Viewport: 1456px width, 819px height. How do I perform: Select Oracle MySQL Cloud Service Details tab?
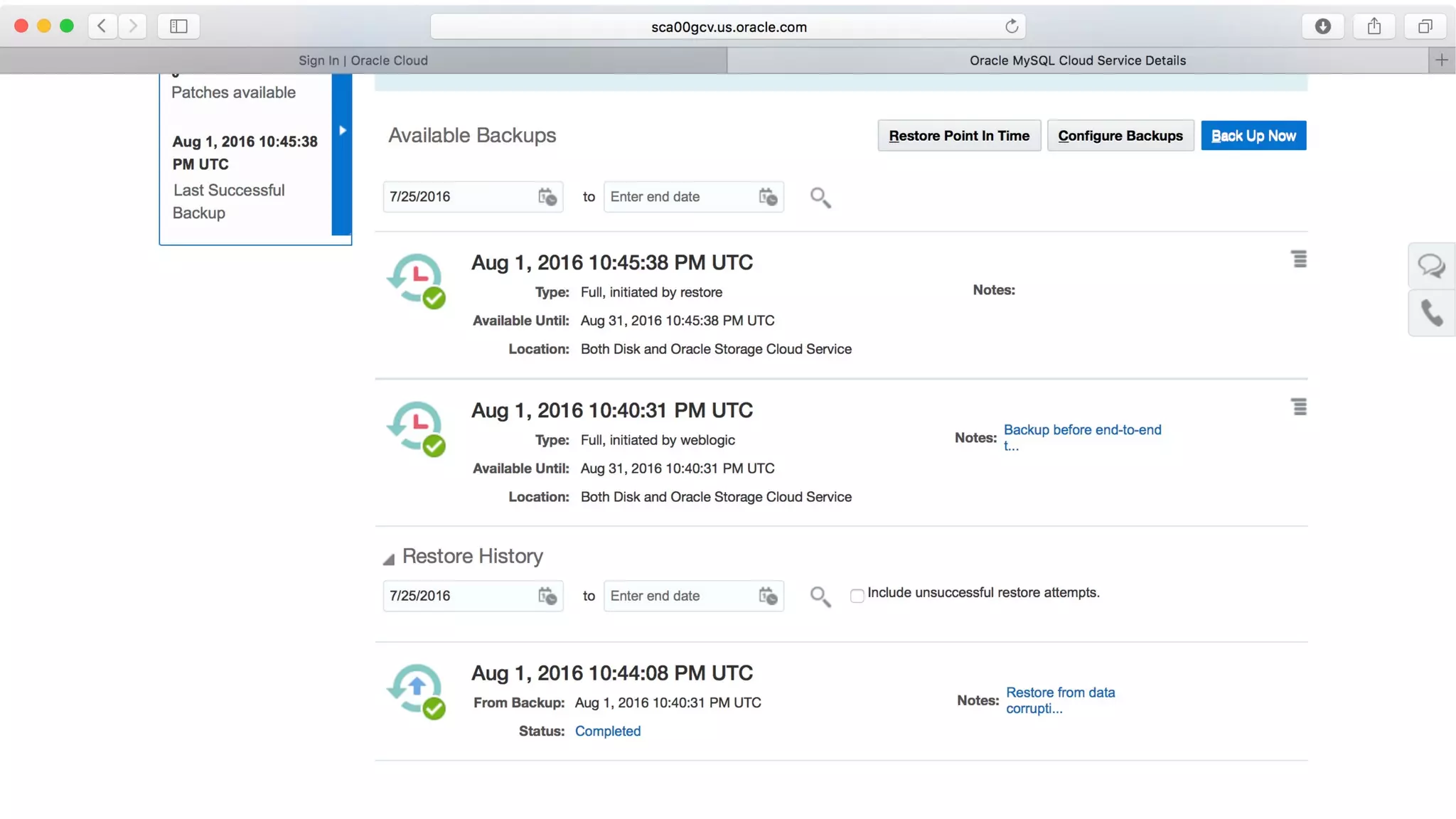pos(1077,60)
